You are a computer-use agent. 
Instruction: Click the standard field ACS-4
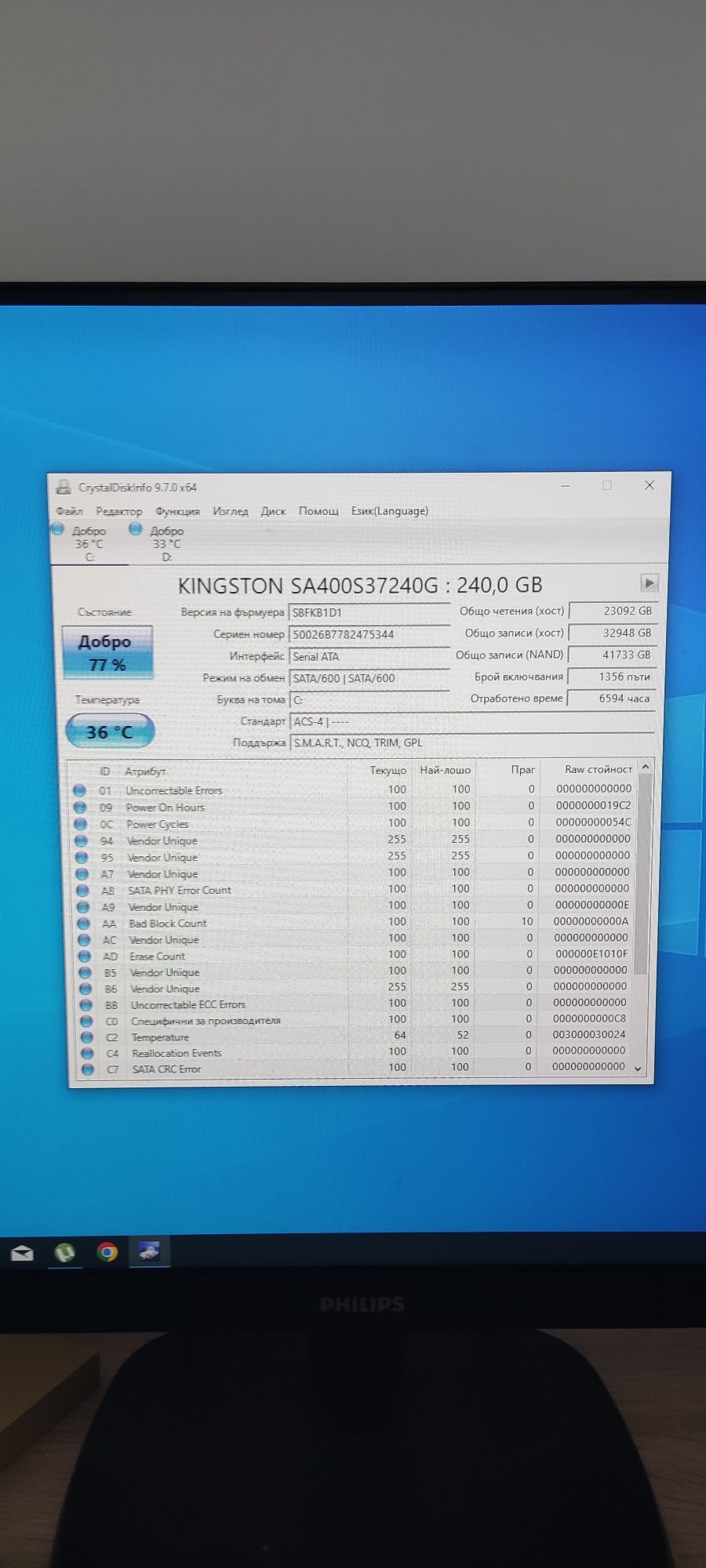click(471, 721)
